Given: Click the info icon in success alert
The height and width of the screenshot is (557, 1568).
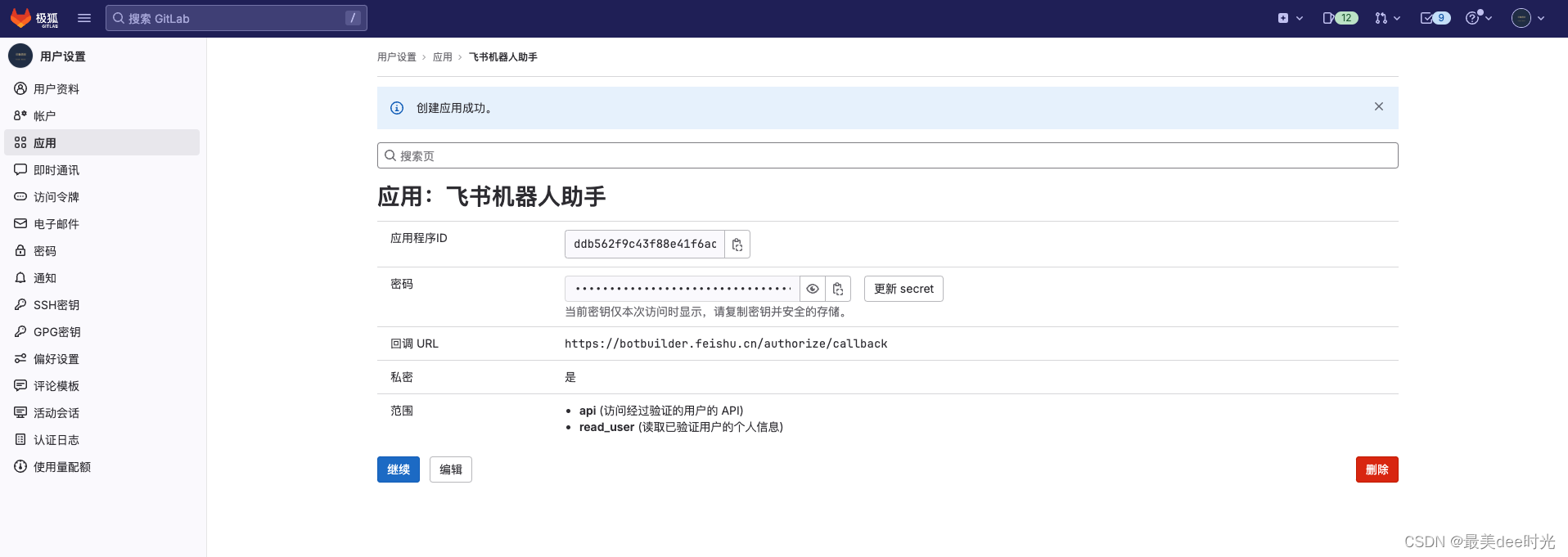Looking at the screenshot, I should click(x=397, y=108).
